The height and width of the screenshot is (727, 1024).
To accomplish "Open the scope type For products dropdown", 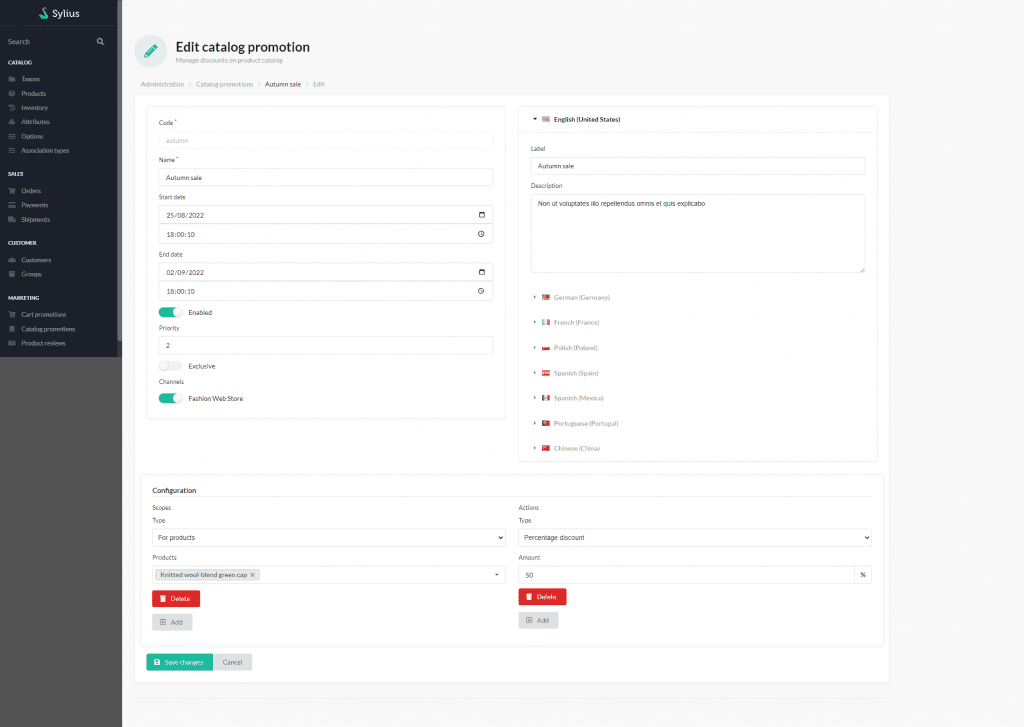I will pyautogui.click(x=328, y=538).
